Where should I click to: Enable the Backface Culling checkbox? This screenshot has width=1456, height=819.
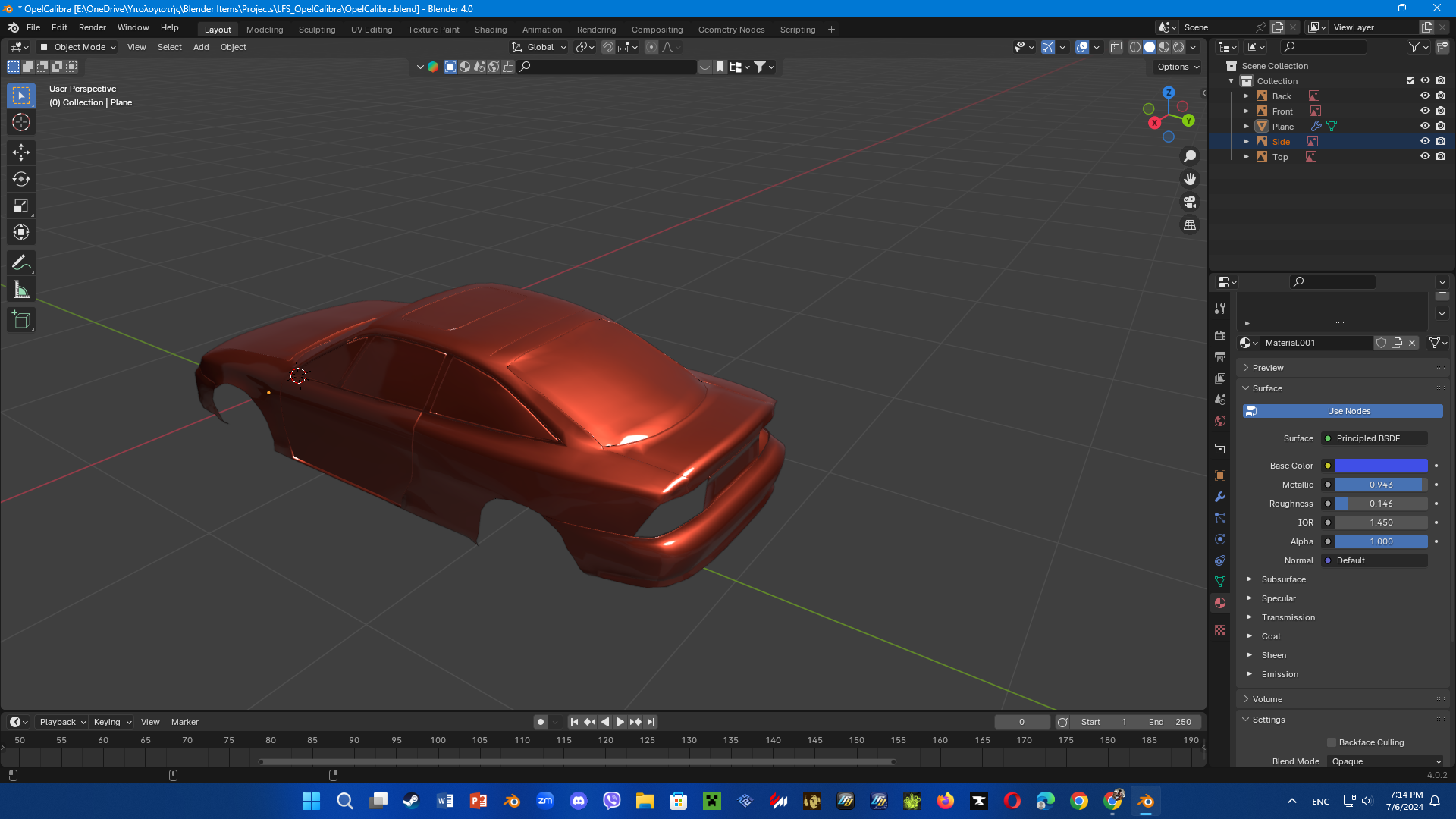[1332, 742]
